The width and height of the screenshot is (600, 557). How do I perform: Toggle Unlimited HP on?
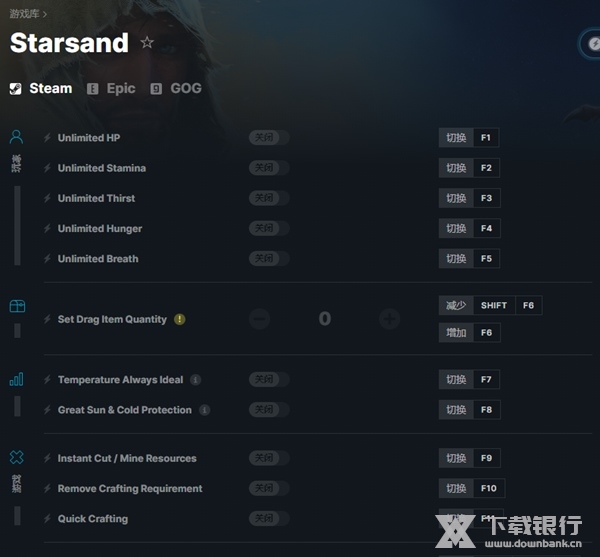[x=269, y=137]
